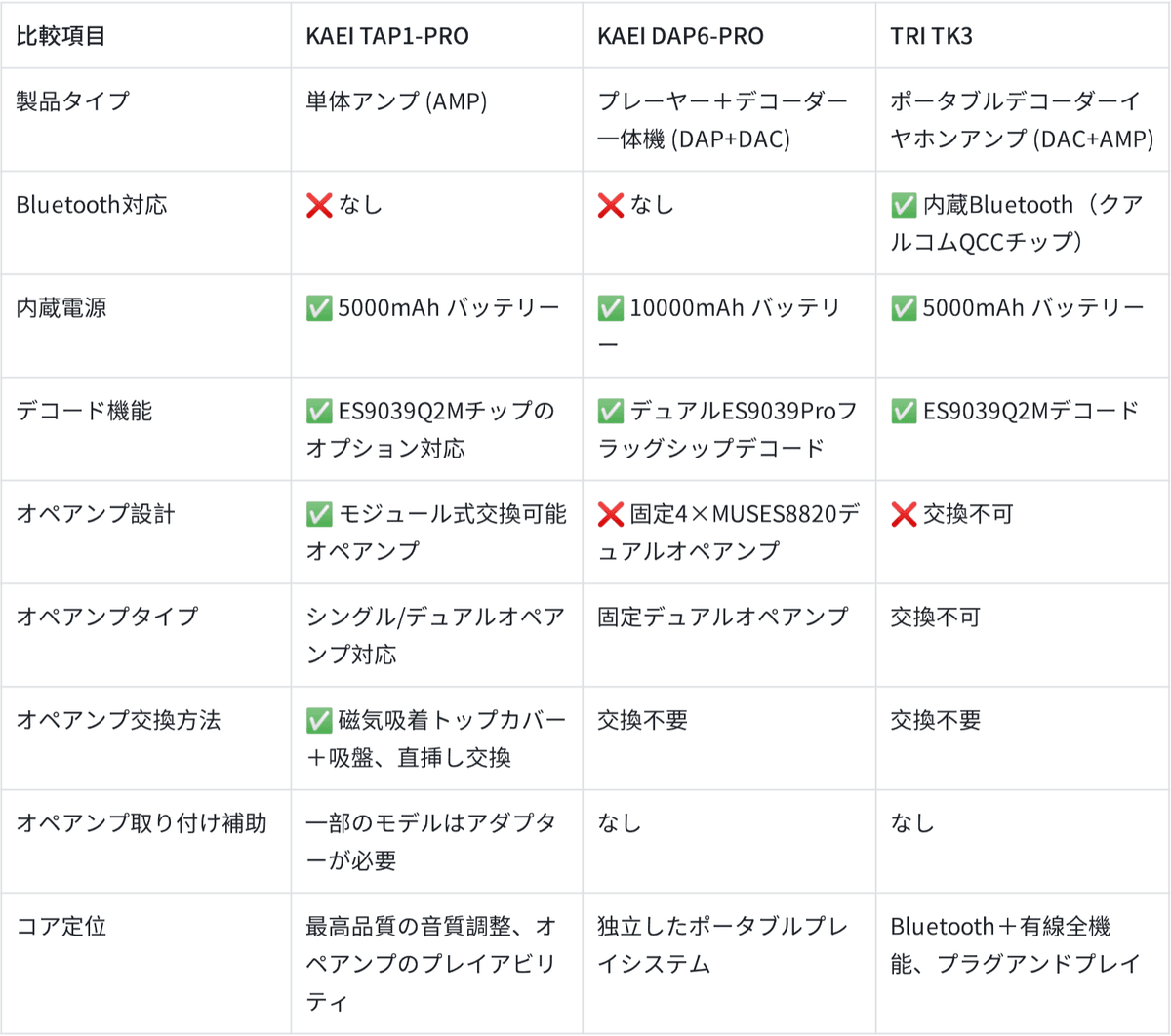Viewport: 1171px width, 1036px height.
Task: Click the KAEI TAP1-PRO column header
Action: coord(387,37)
